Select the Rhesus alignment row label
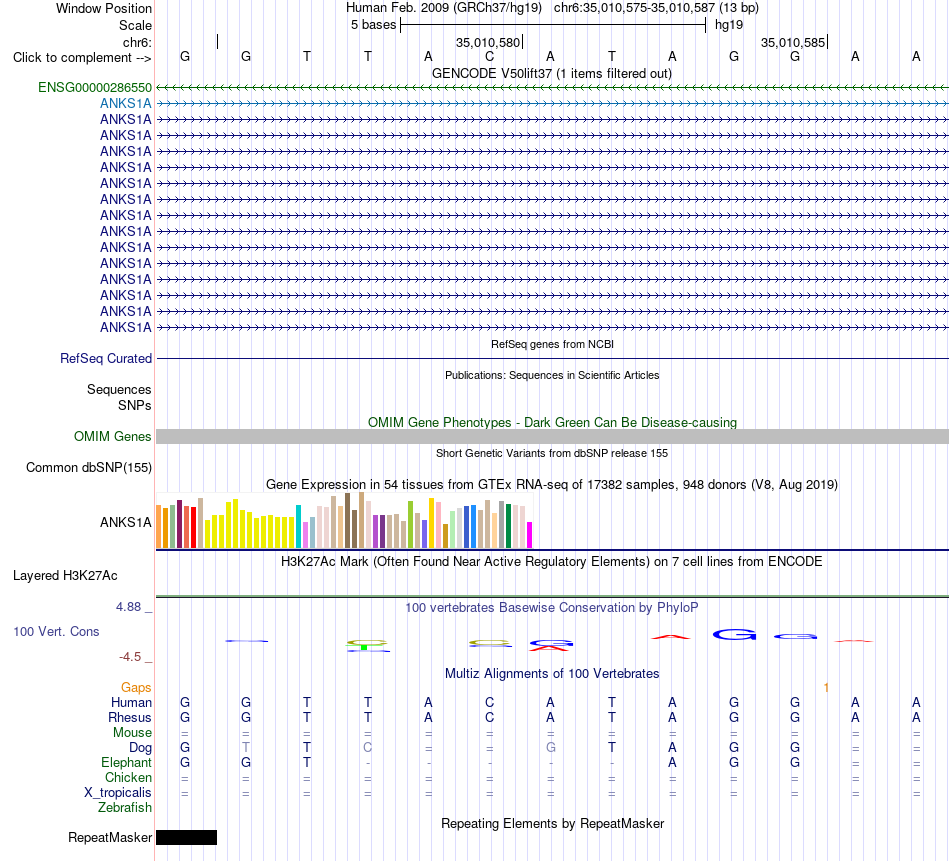This screenshot has height=861, width=950. pos(130,717)
